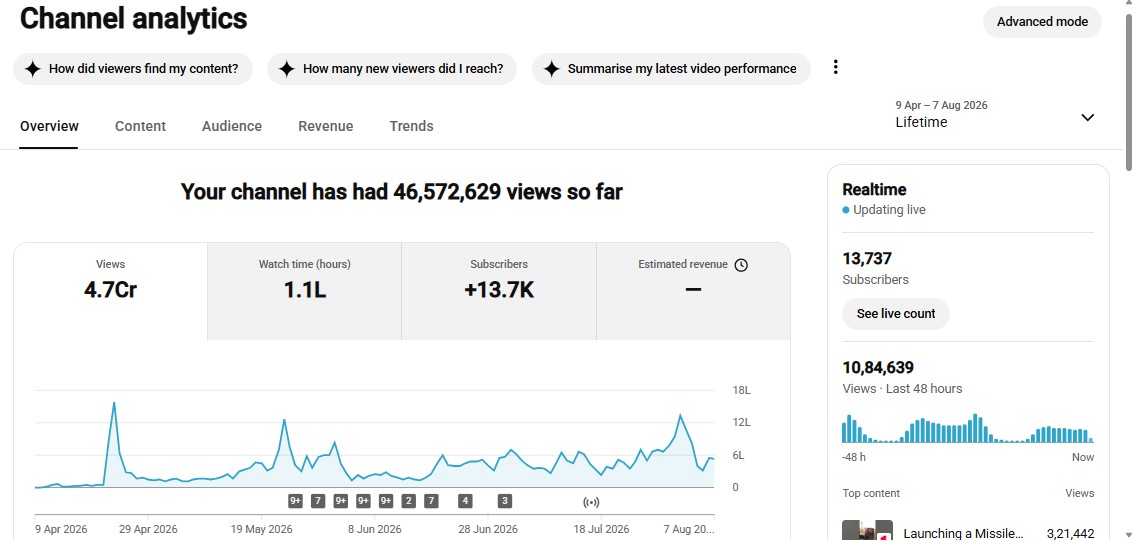Click the live stream marker under chart

tap(591, 502)
